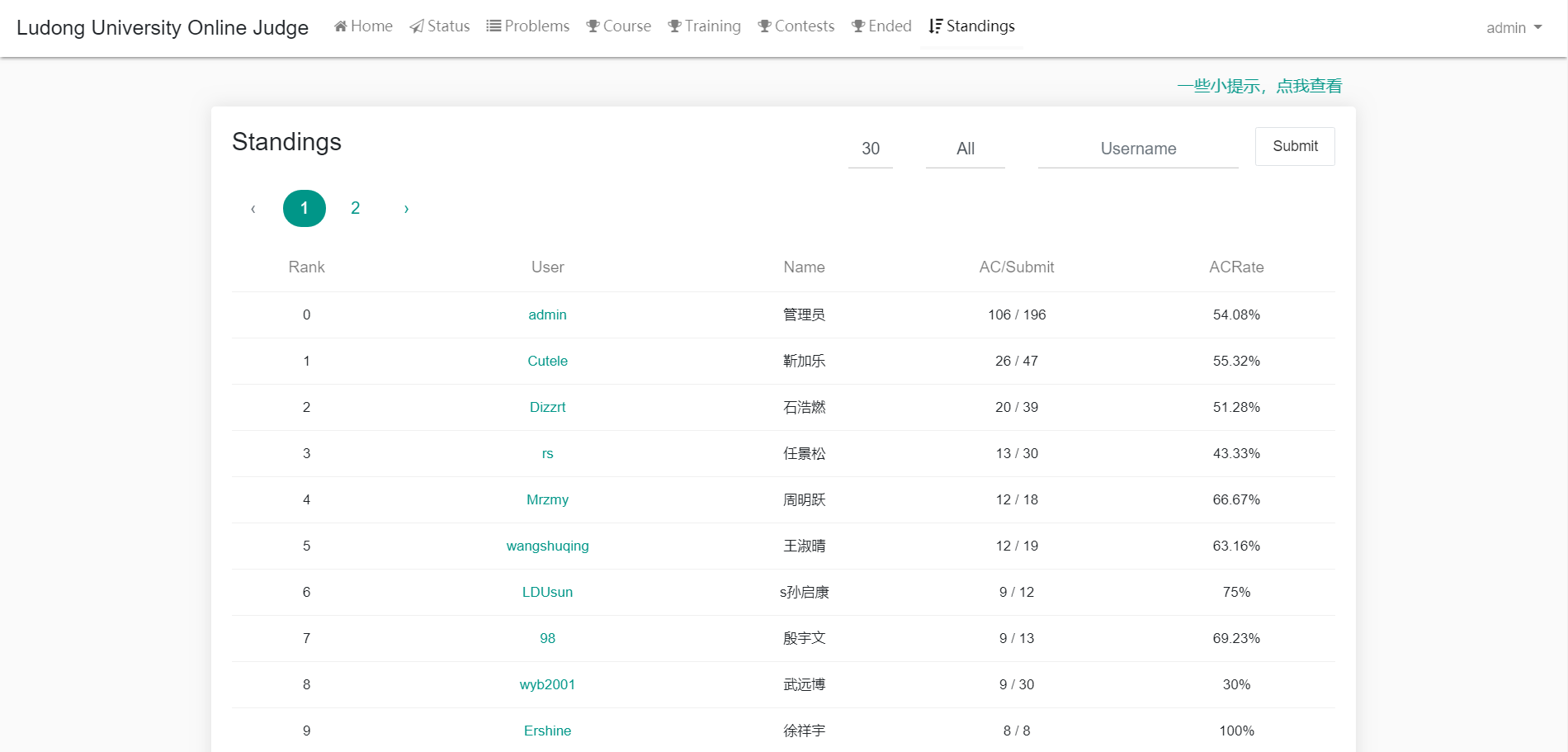1568x752 pixels.
Task: Click the next page arrow
Action: coord(405,208)
